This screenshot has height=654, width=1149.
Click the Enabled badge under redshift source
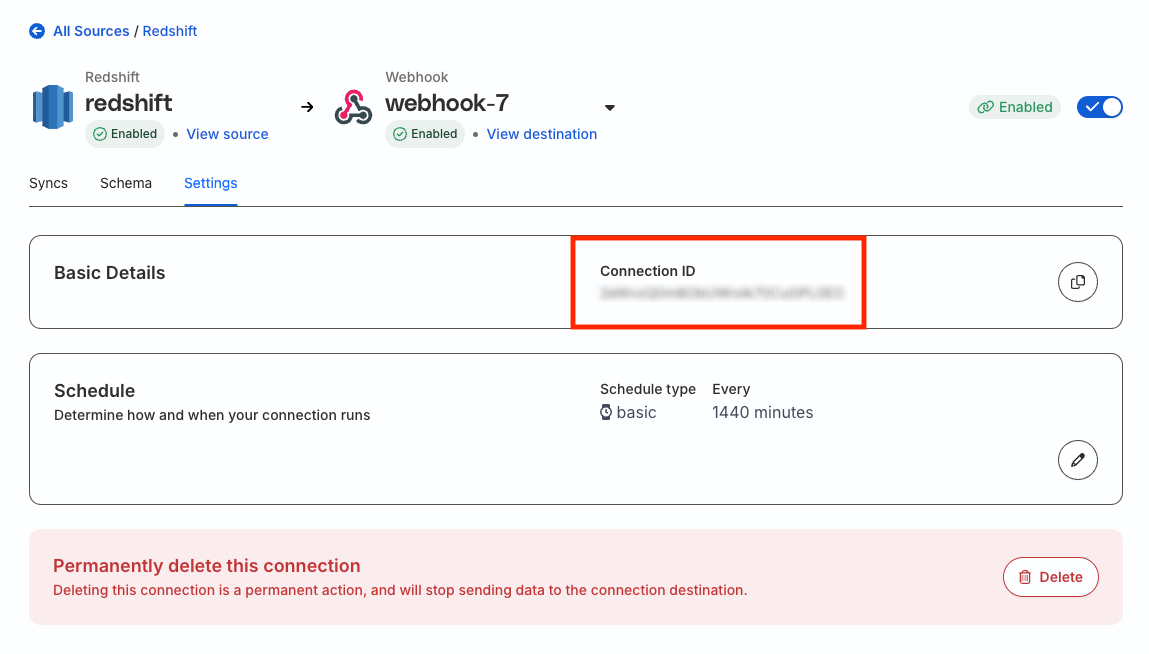point(125,134)
